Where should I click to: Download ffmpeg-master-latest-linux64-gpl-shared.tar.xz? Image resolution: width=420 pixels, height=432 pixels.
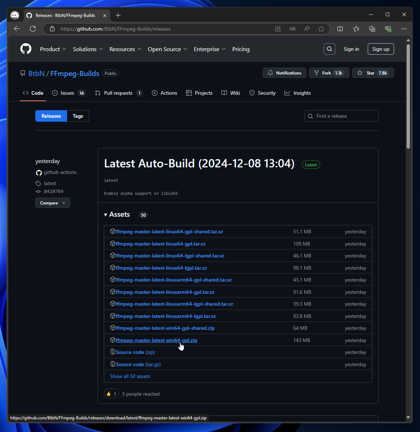[x=169, y=232]
